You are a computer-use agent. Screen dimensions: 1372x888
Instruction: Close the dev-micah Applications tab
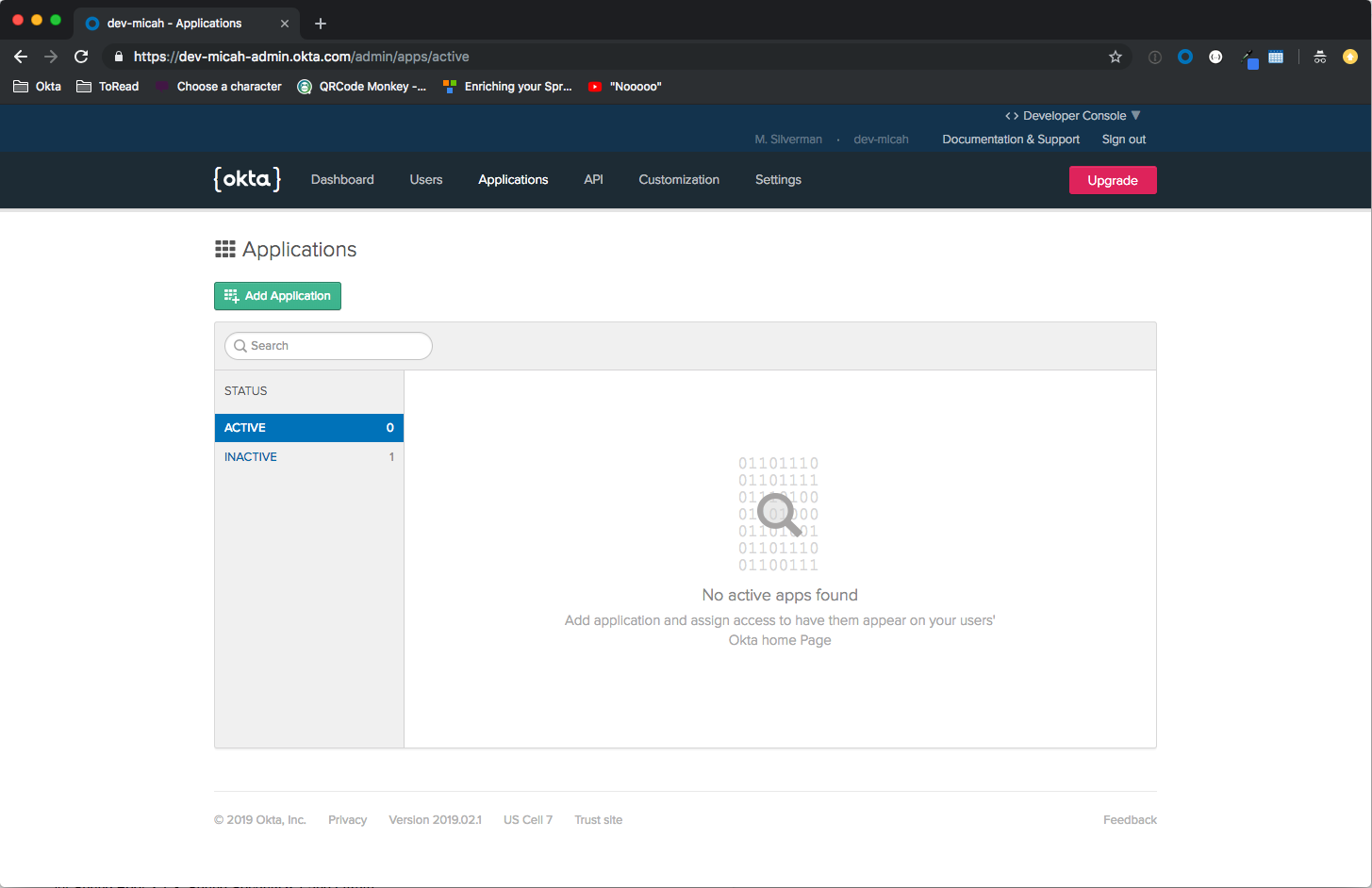coord(285,24)
